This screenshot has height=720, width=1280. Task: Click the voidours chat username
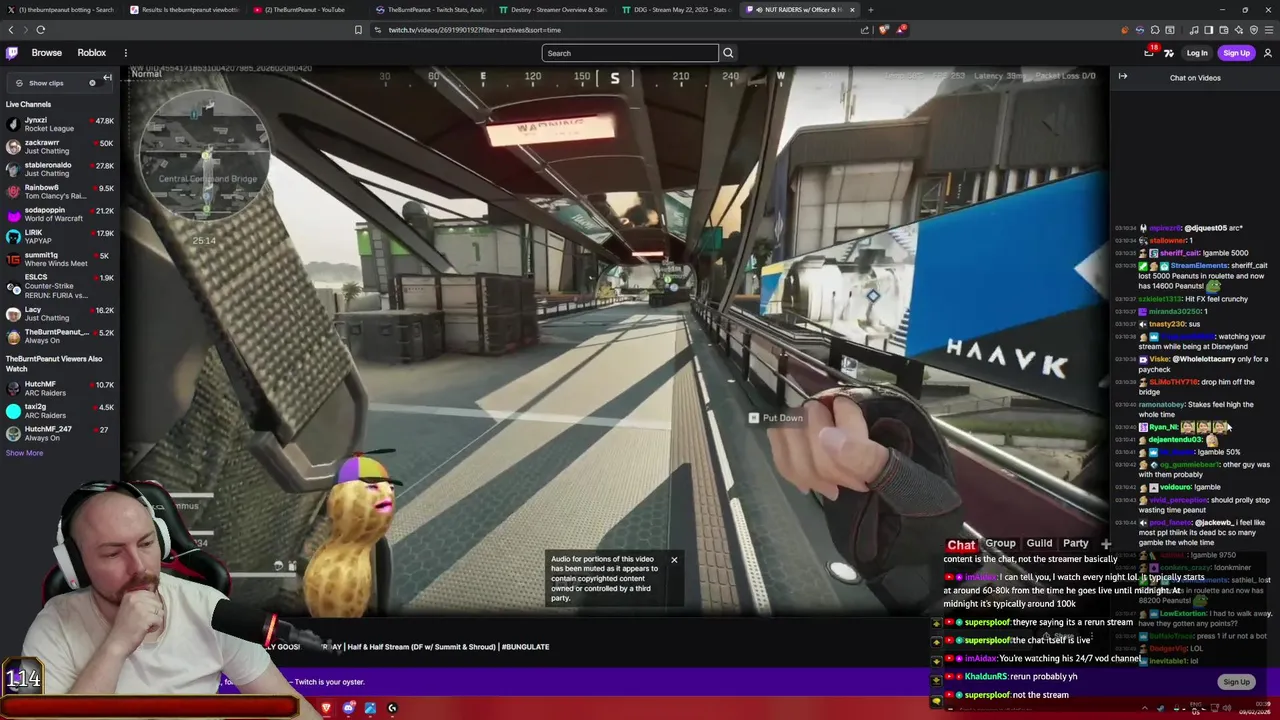pyautogui.click(x=1176, y=487)
